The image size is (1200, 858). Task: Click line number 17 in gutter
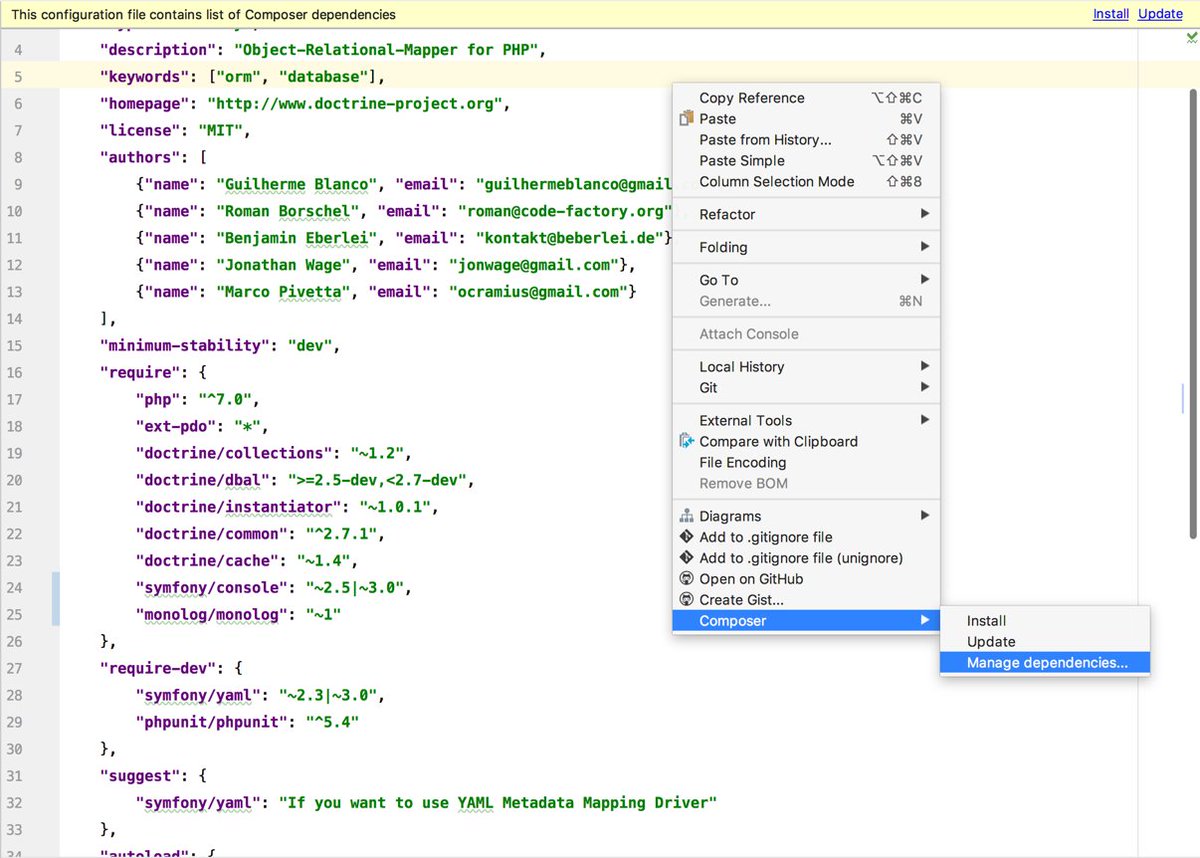(x=14, y=399)
